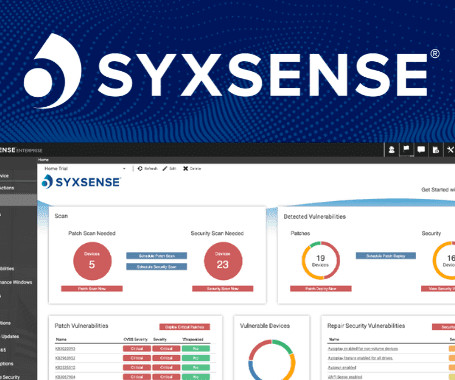This screenshot has width=455, height=380.
Task: Click the Security Scan Now button
Action: coord(223,289)
